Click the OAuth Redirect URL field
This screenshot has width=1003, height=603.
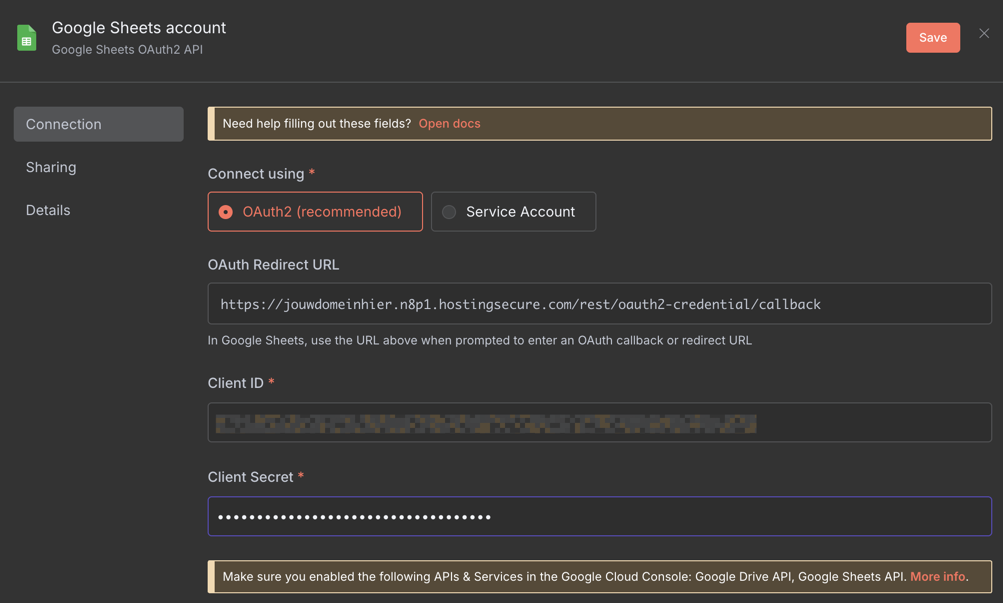pyautogui.click(x=599, y=304)
